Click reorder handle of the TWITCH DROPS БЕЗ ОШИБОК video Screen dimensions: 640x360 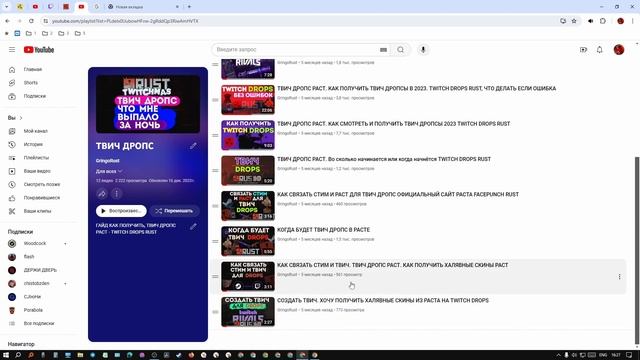coord(215,100)
